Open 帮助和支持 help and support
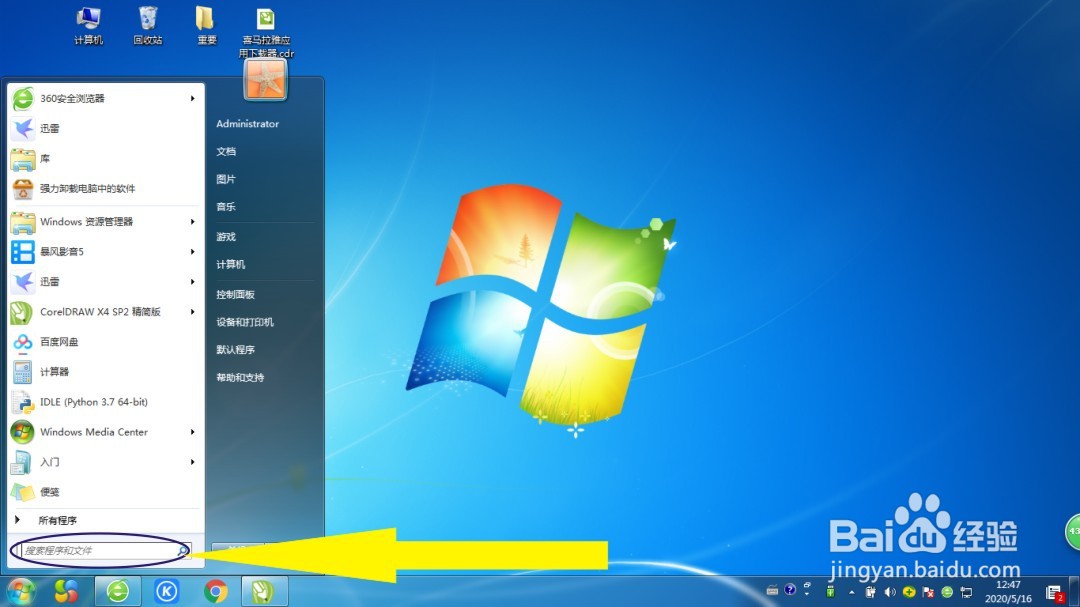This screenshot has width=1080, height=607. (x=240, y=378)
